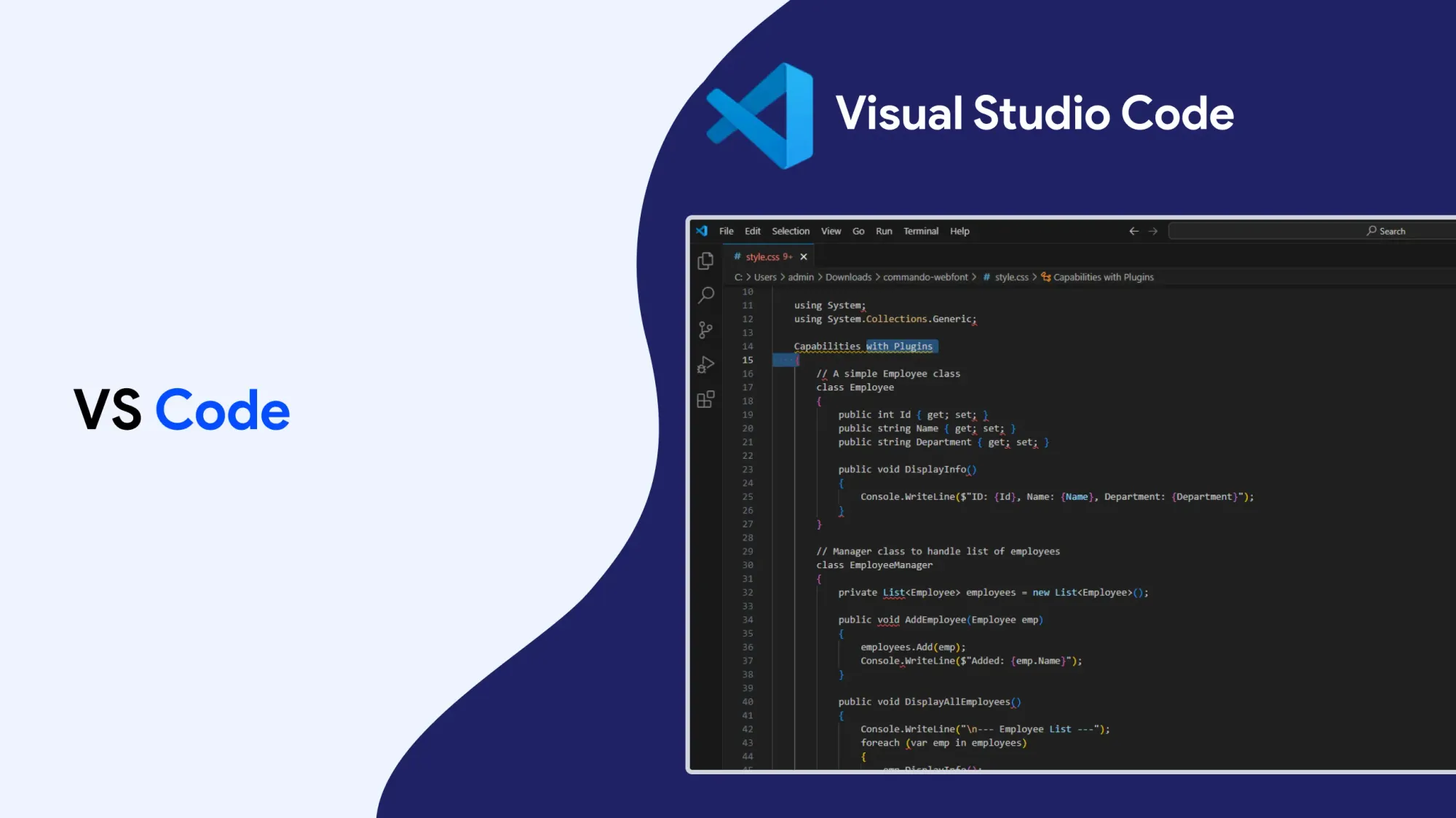Click 'public void DisplayAllEmployees()' line
Image resolution: width=1456 pixels, height=818 pixels.
point(930,701)
